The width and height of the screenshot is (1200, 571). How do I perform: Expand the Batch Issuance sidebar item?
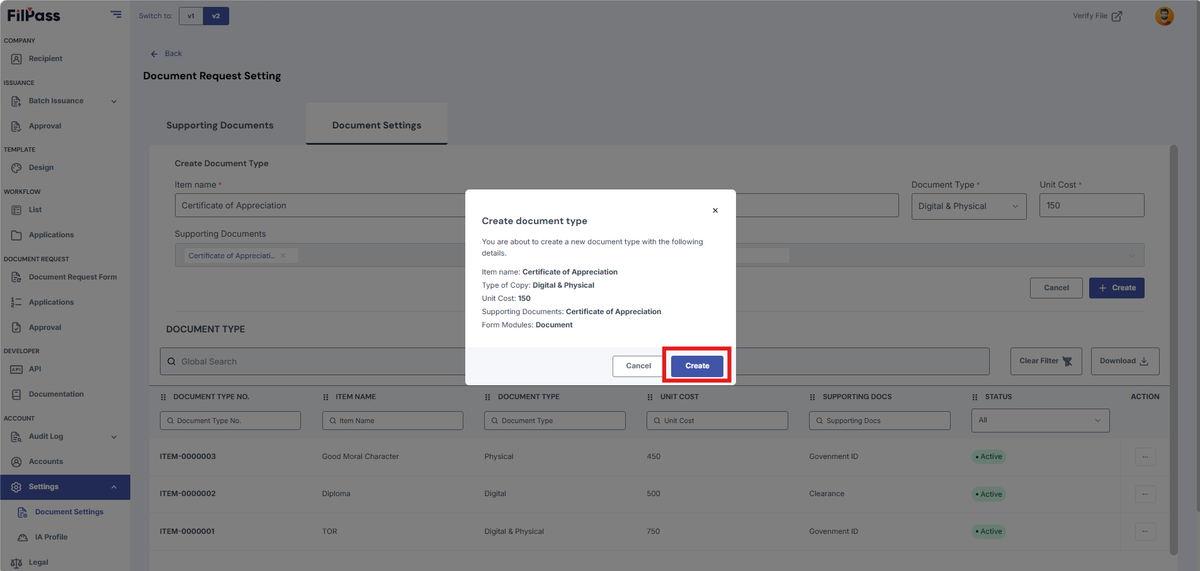[x=65, y=101]
